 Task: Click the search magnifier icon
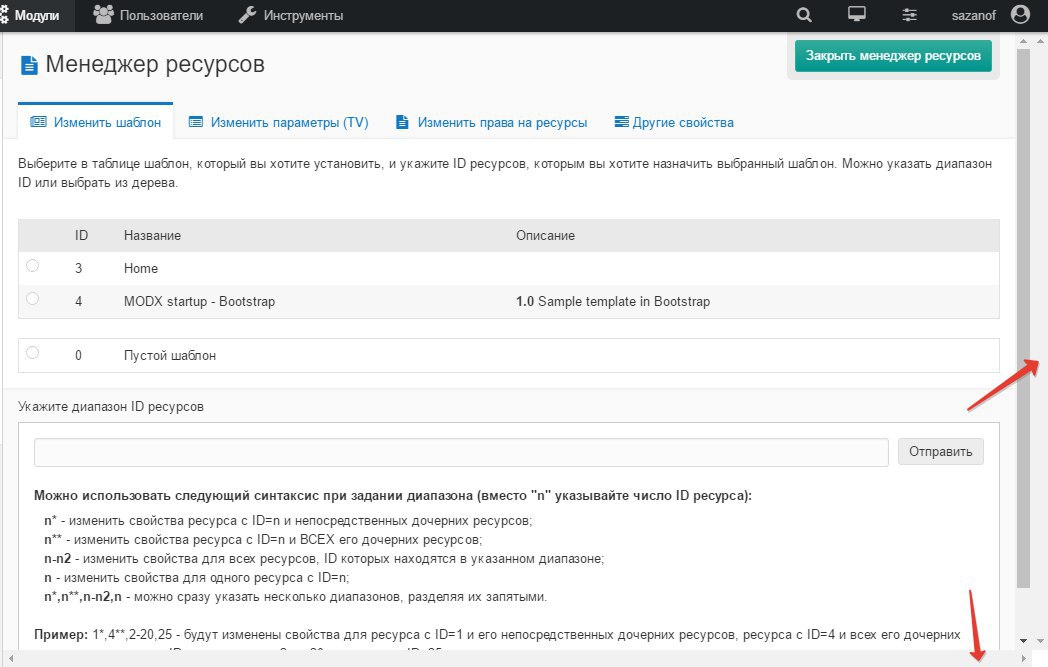tap(804, 15)
